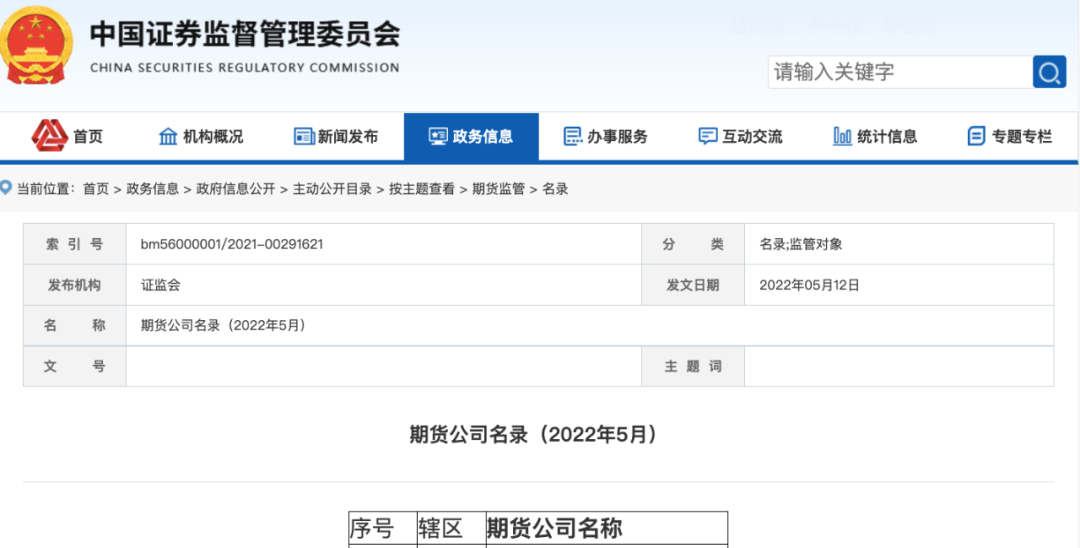Follow the 政府信息公开 breadcrumb link
Image resolution: width=1080 pixels, height=548 pixels.
(x=236, y=189)
